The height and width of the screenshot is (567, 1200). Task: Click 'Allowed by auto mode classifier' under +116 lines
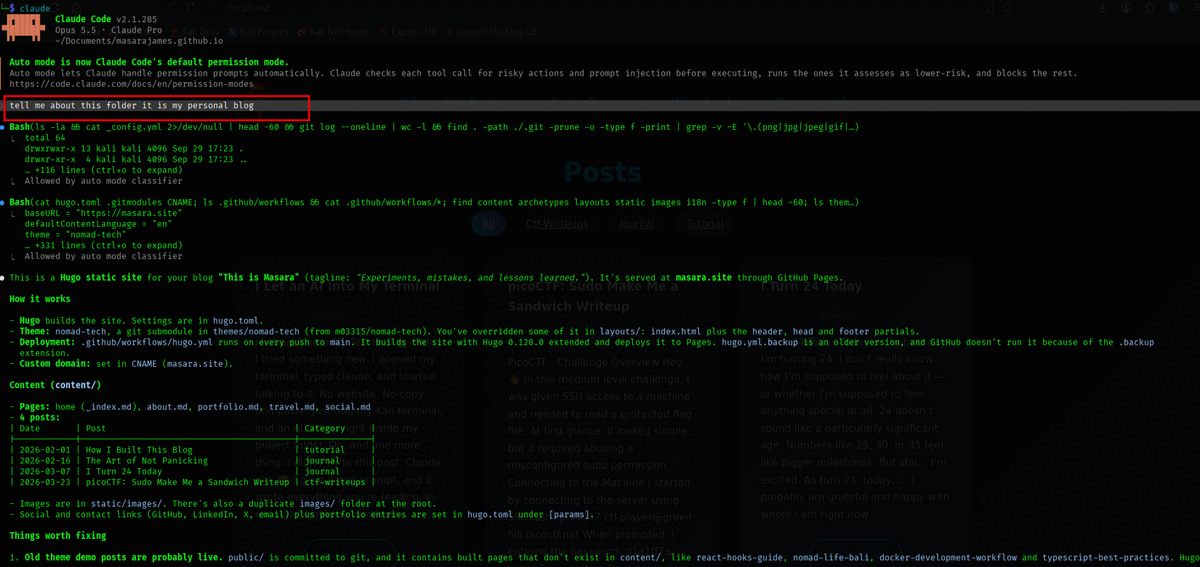103,181
